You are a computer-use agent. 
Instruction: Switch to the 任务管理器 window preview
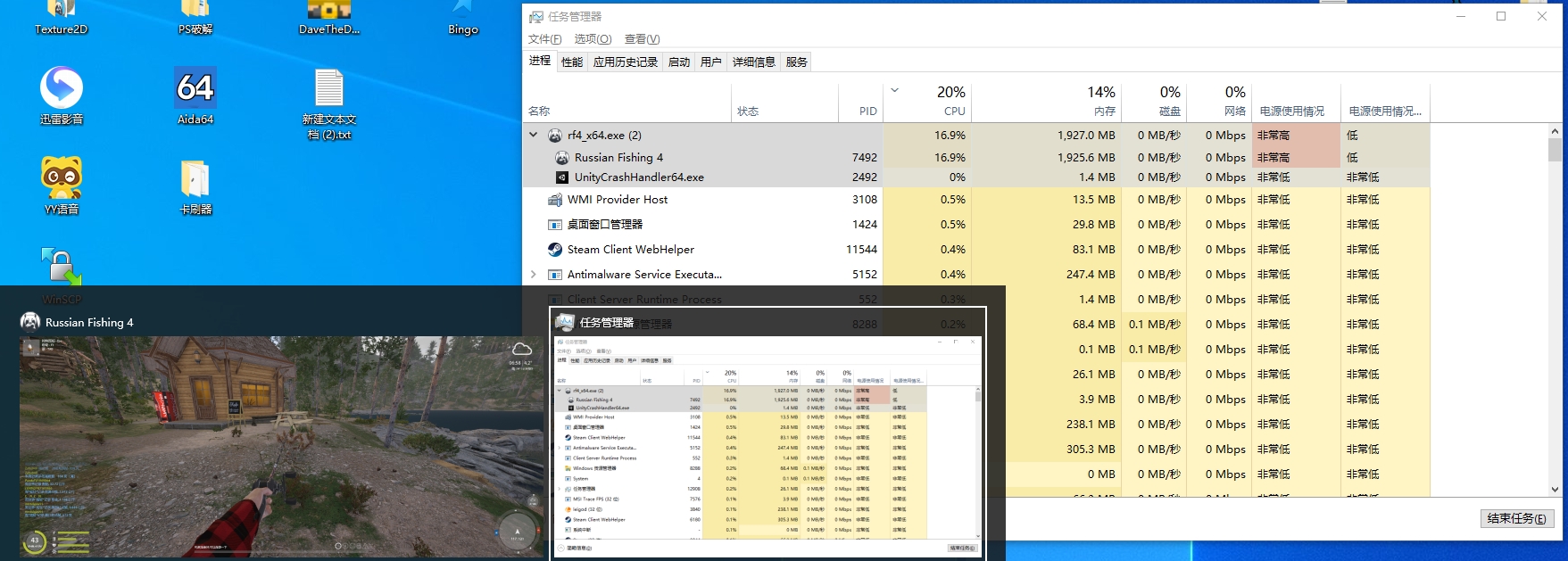768,434
